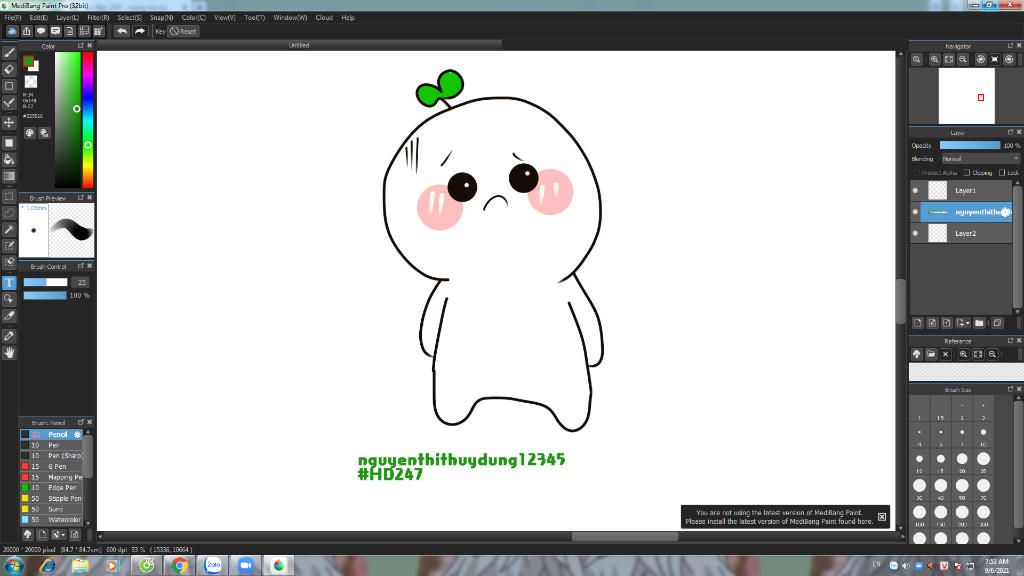1024x576 pixels.
Task: Open File Explorer from the taskbar
Action: [80, 566]
